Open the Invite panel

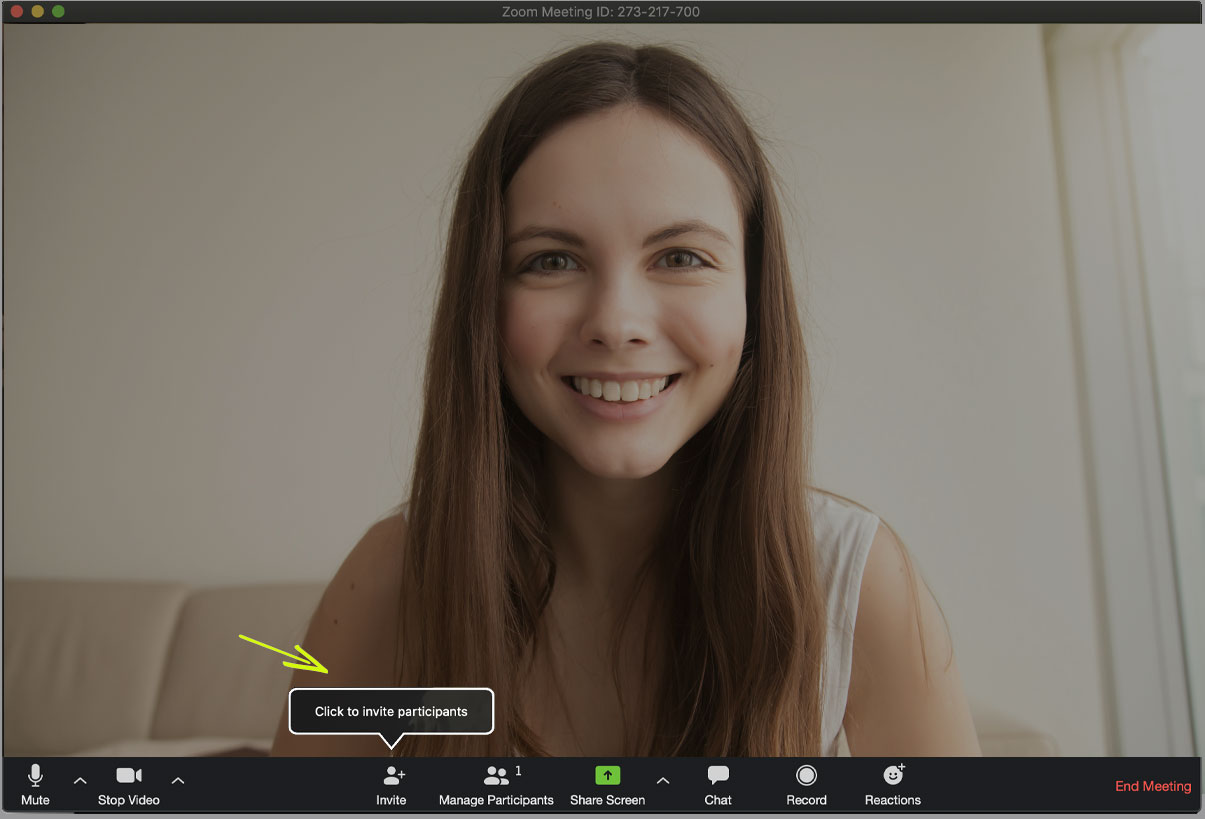point(391,785)
